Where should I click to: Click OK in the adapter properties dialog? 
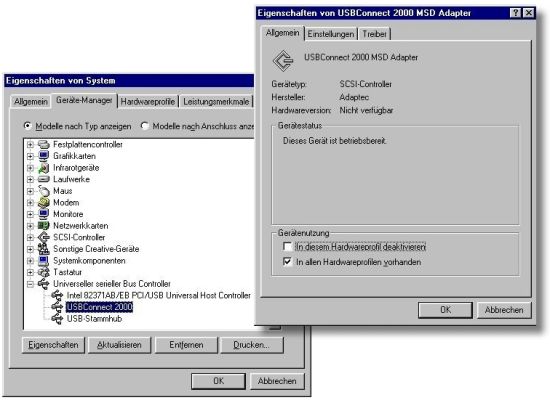pos(445,310)
